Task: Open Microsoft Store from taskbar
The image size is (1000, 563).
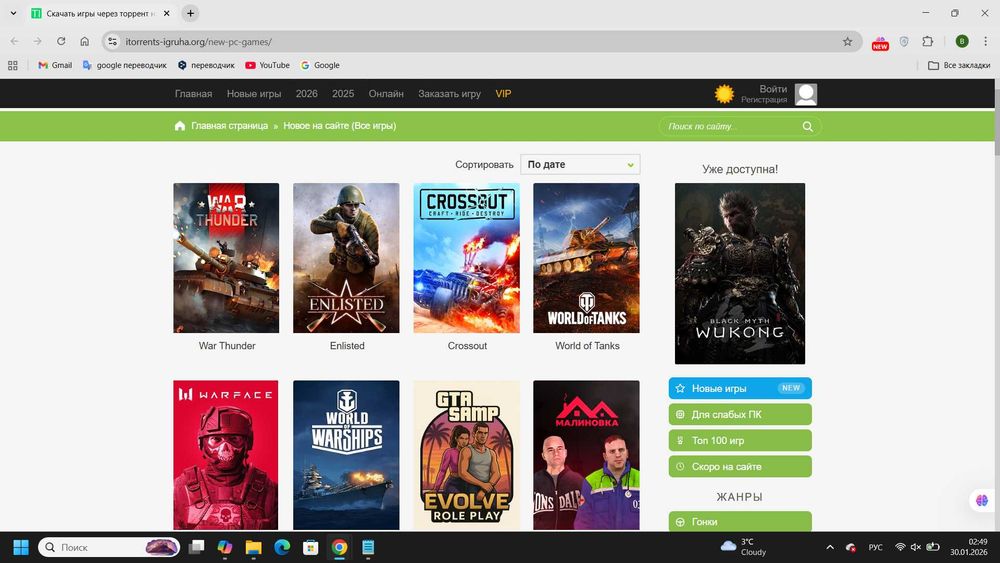Action: pyautogui.click(x=311, y=547)
